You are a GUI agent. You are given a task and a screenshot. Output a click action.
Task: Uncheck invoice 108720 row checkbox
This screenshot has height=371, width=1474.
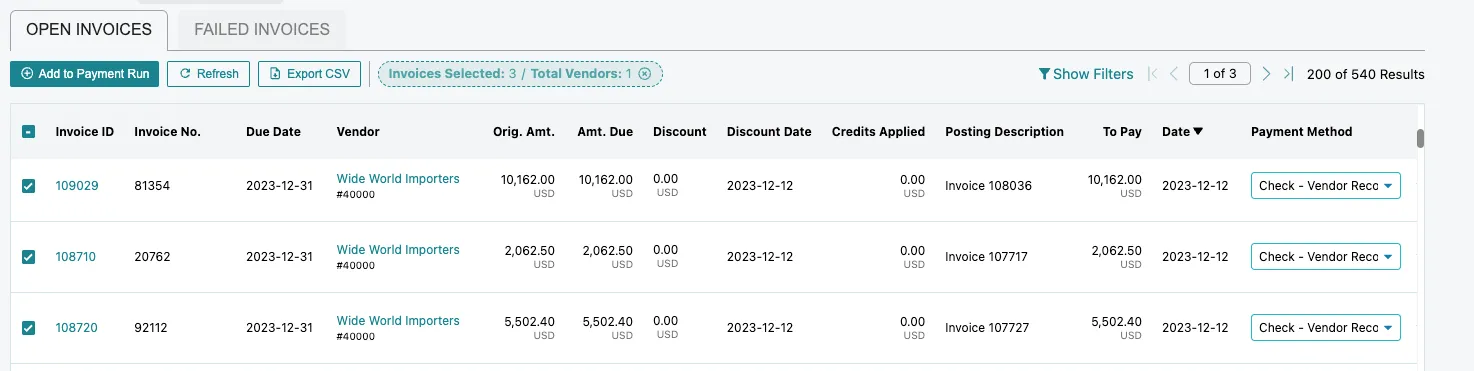point(29,328)
